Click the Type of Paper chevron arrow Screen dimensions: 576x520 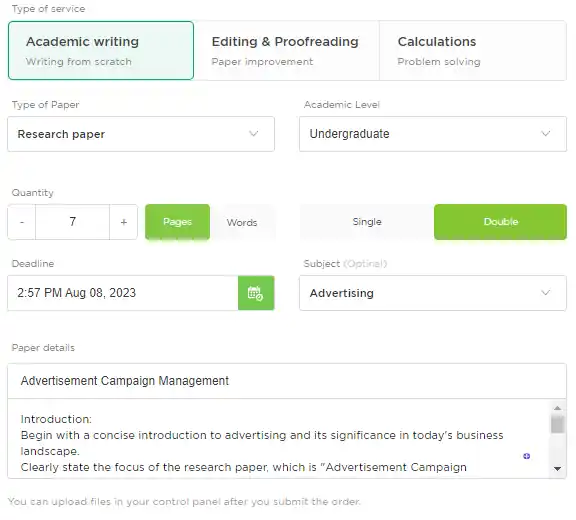[253, 133]
